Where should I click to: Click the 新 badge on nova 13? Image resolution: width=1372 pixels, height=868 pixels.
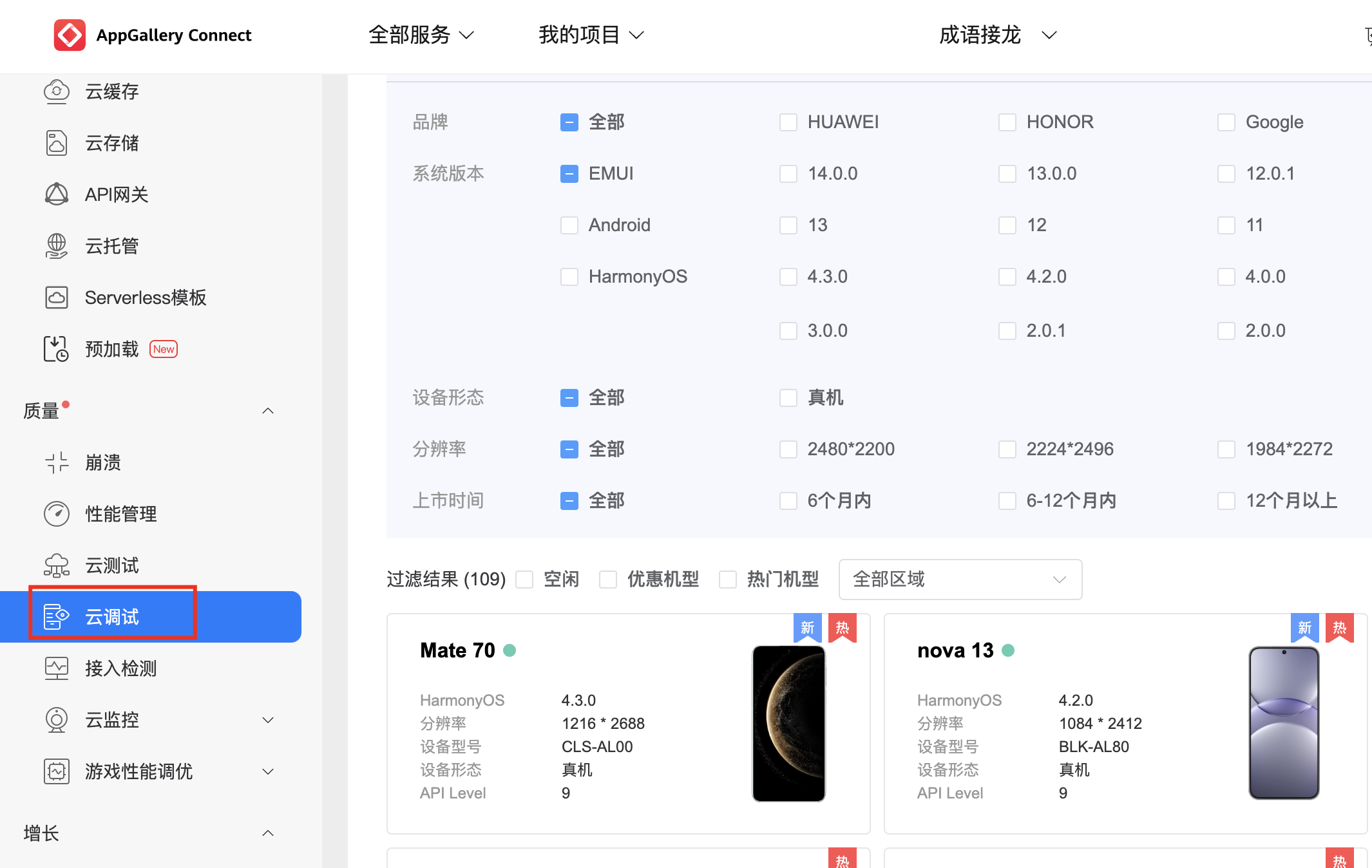(x=1305, y=628)
